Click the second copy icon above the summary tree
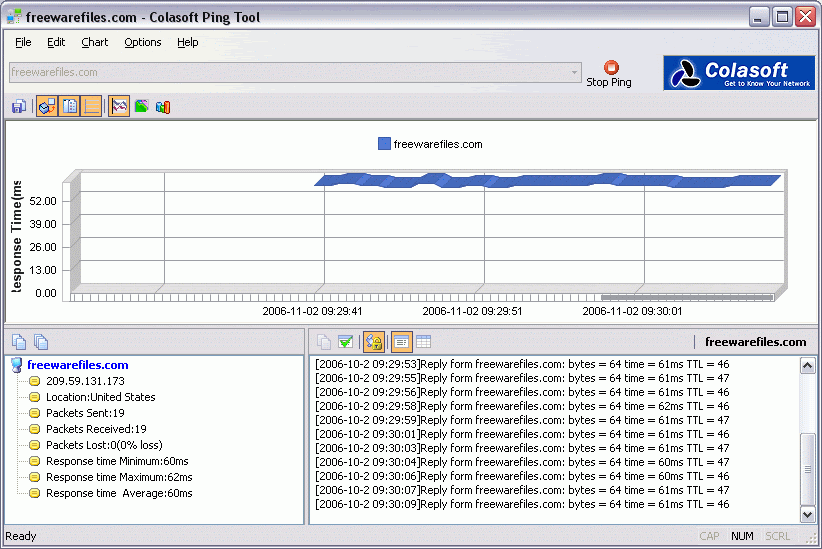The image size is (822, 549). [41, 342]
